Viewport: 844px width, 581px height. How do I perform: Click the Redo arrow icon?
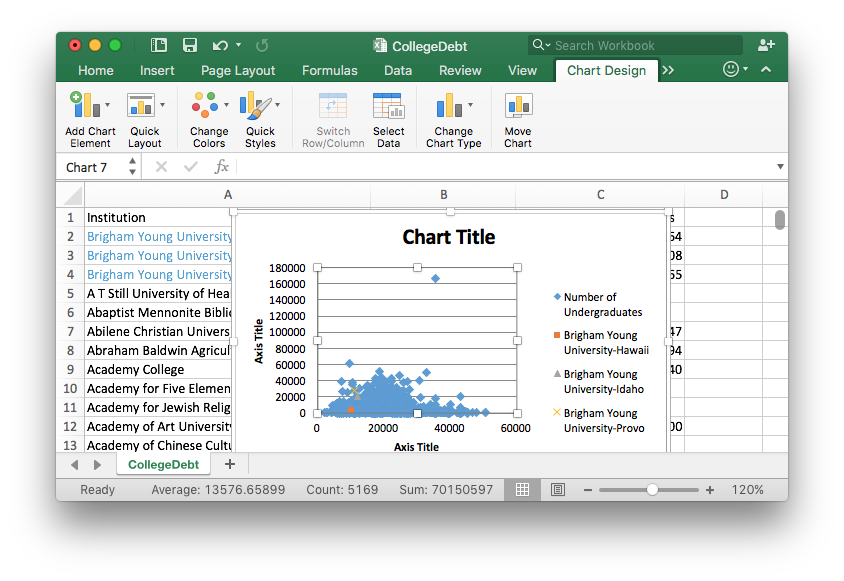[262, 46]
